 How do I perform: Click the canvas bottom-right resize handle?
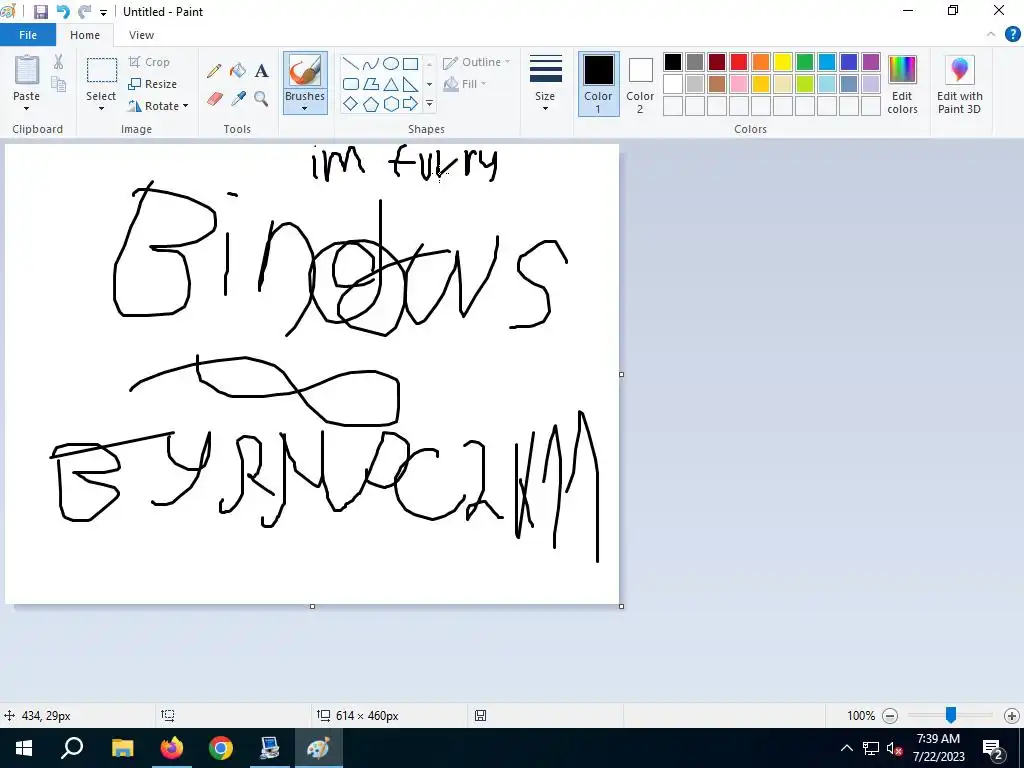point(621,607)
